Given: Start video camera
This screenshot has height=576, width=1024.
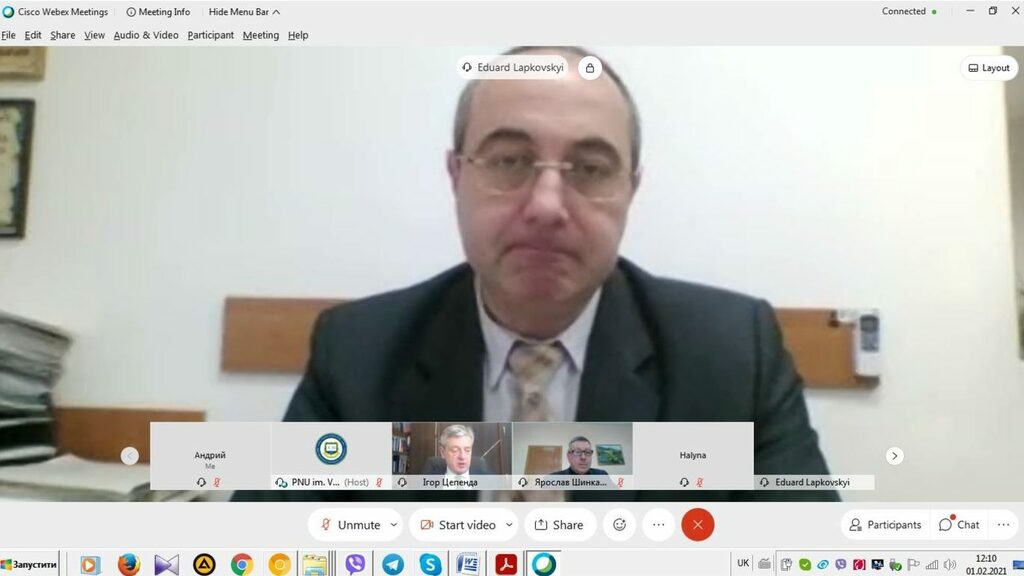Looking at the screenshot, I should pos(457,524).
